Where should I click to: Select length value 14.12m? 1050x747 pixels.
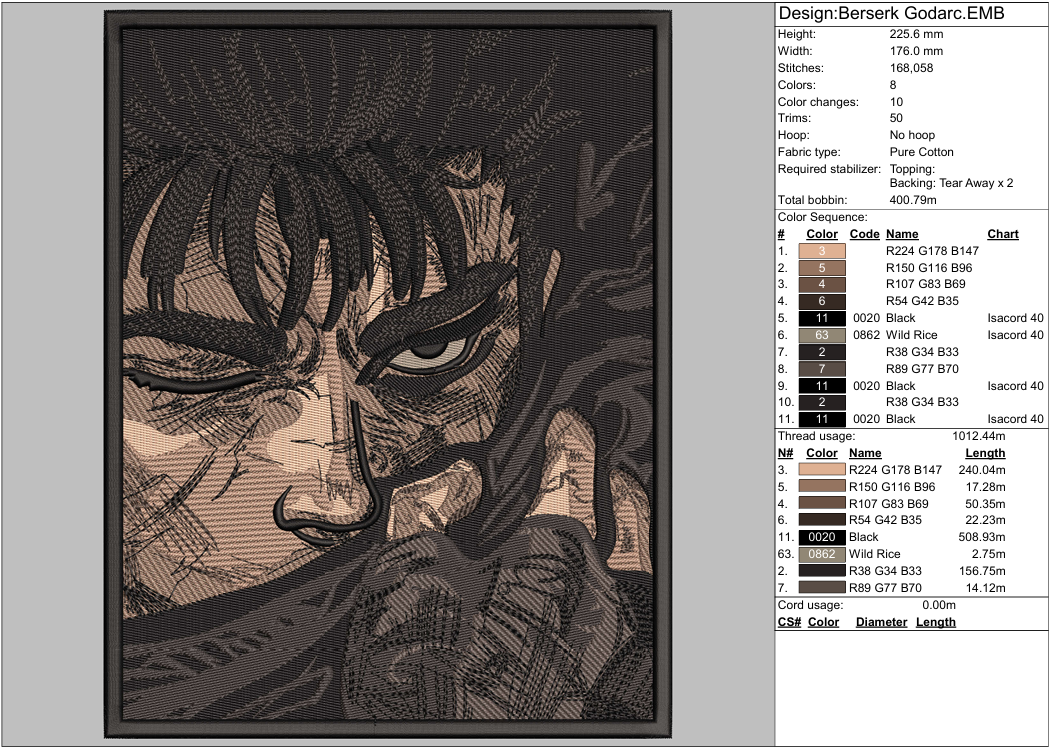tap(985, 588)
